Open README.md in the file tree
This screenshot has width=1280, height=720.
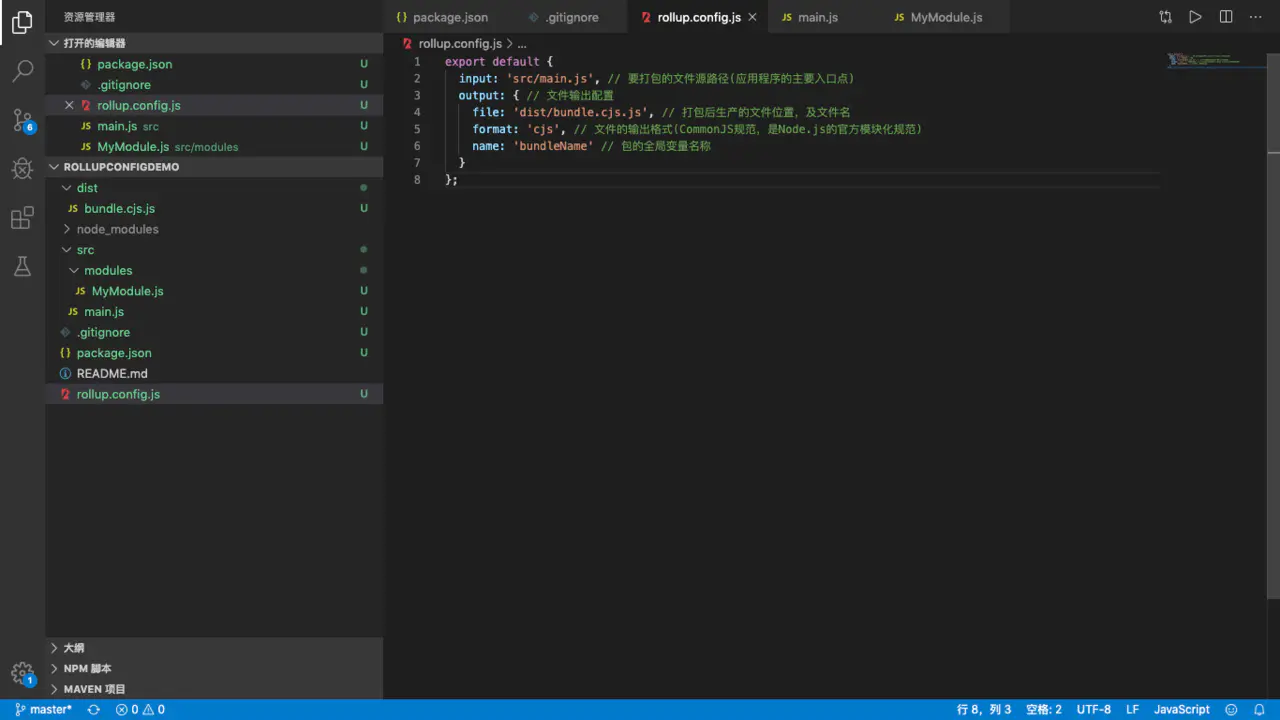coord(112,373)
